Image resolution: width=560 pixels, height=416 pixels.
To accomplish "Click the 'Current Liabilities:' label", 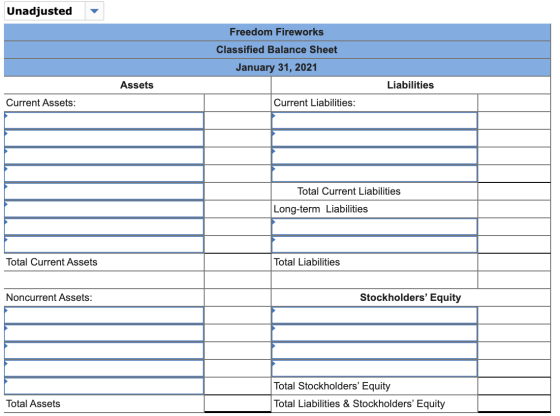I will pyautogui.click(x=314, y=103).
